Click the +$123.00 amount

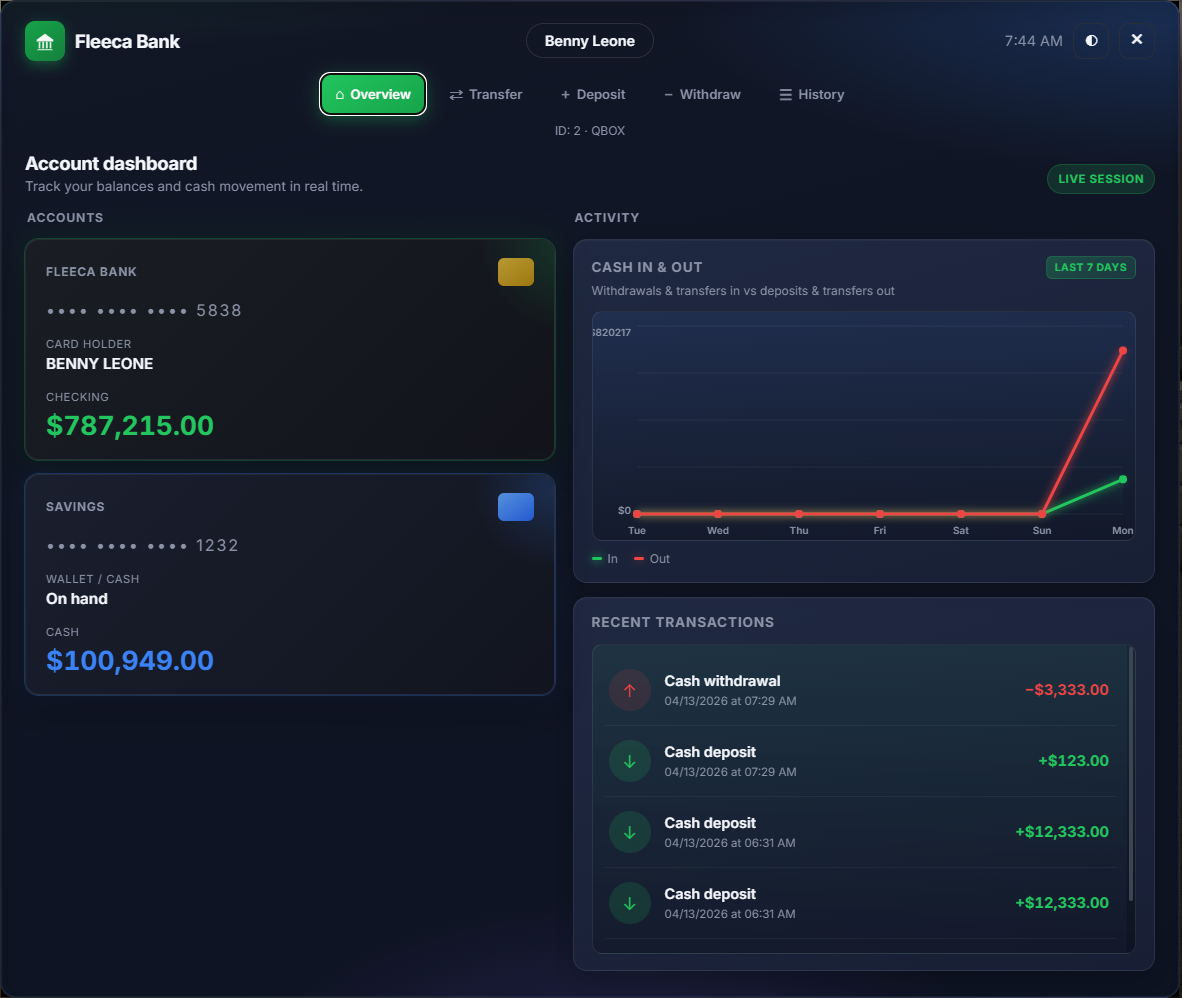click(1073, 761)
